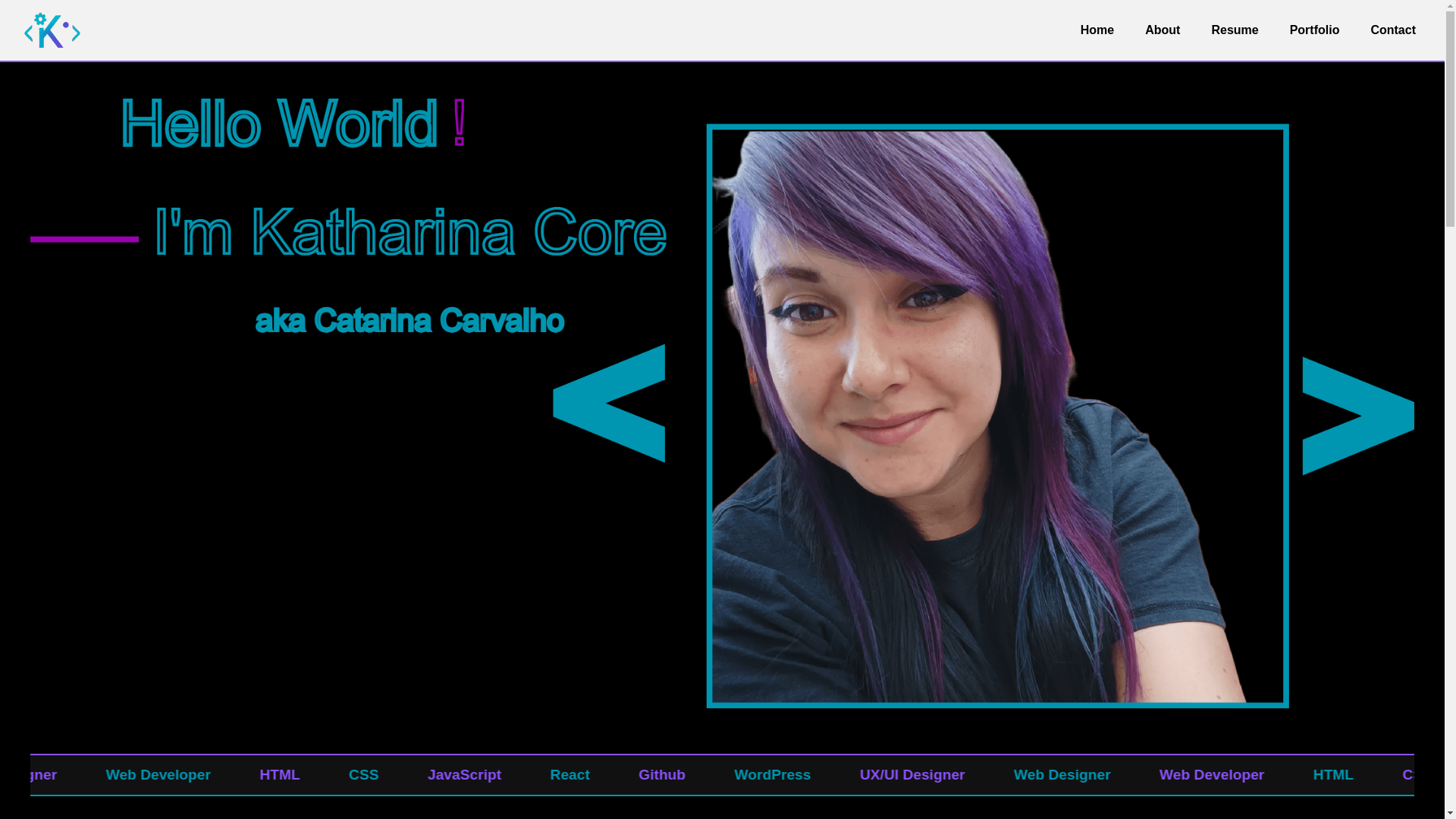
Task: Click the scrollbar up arrow
Action: (x=1450, y=5)
